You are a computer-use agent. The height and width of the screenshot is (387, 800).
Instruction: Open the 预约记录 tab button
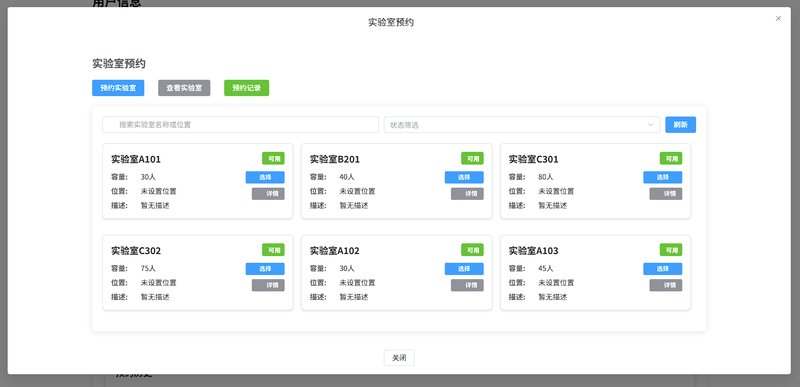click(246, 88)
